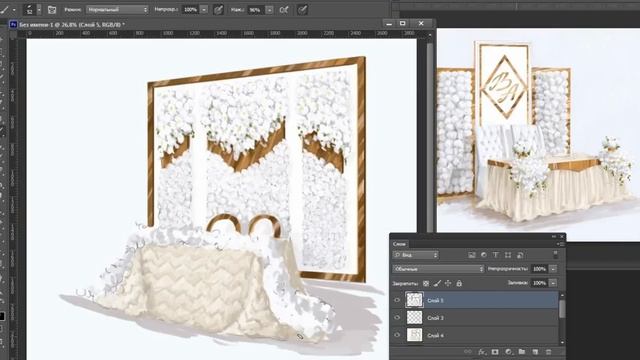Hide the bottom visible layer with eye icon
Screen dimensions: 640x360
(x=397, y=335)
